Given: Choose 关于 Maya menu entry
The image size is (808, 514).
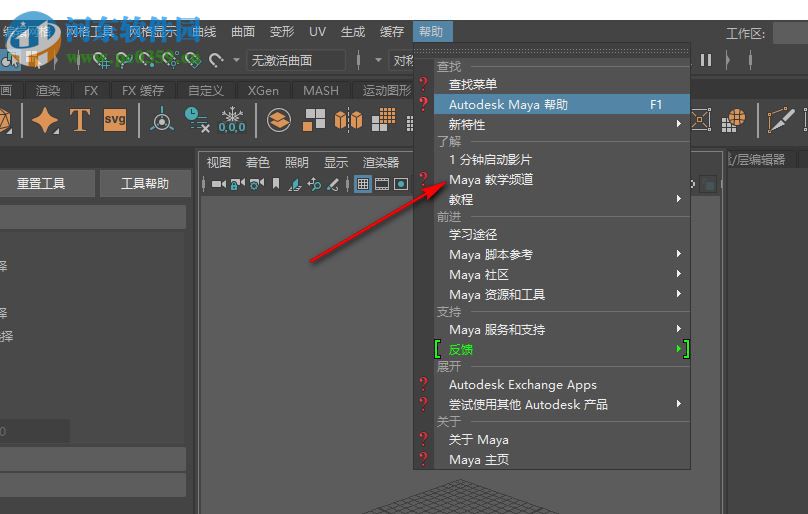Looking at the screenshot, I should 562,440.
